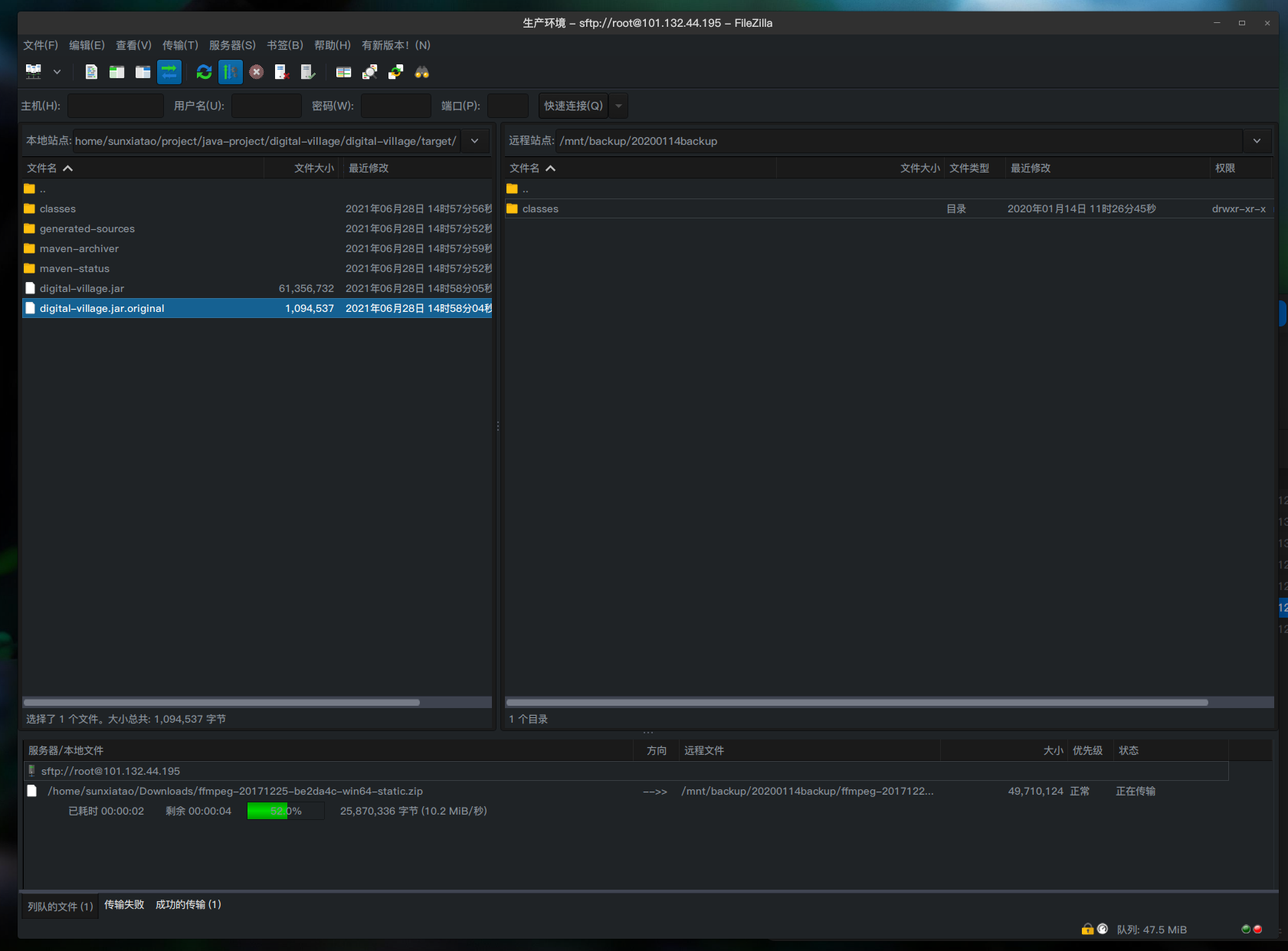
Task: Open the local site path dropdown
Action: point(475,141)
